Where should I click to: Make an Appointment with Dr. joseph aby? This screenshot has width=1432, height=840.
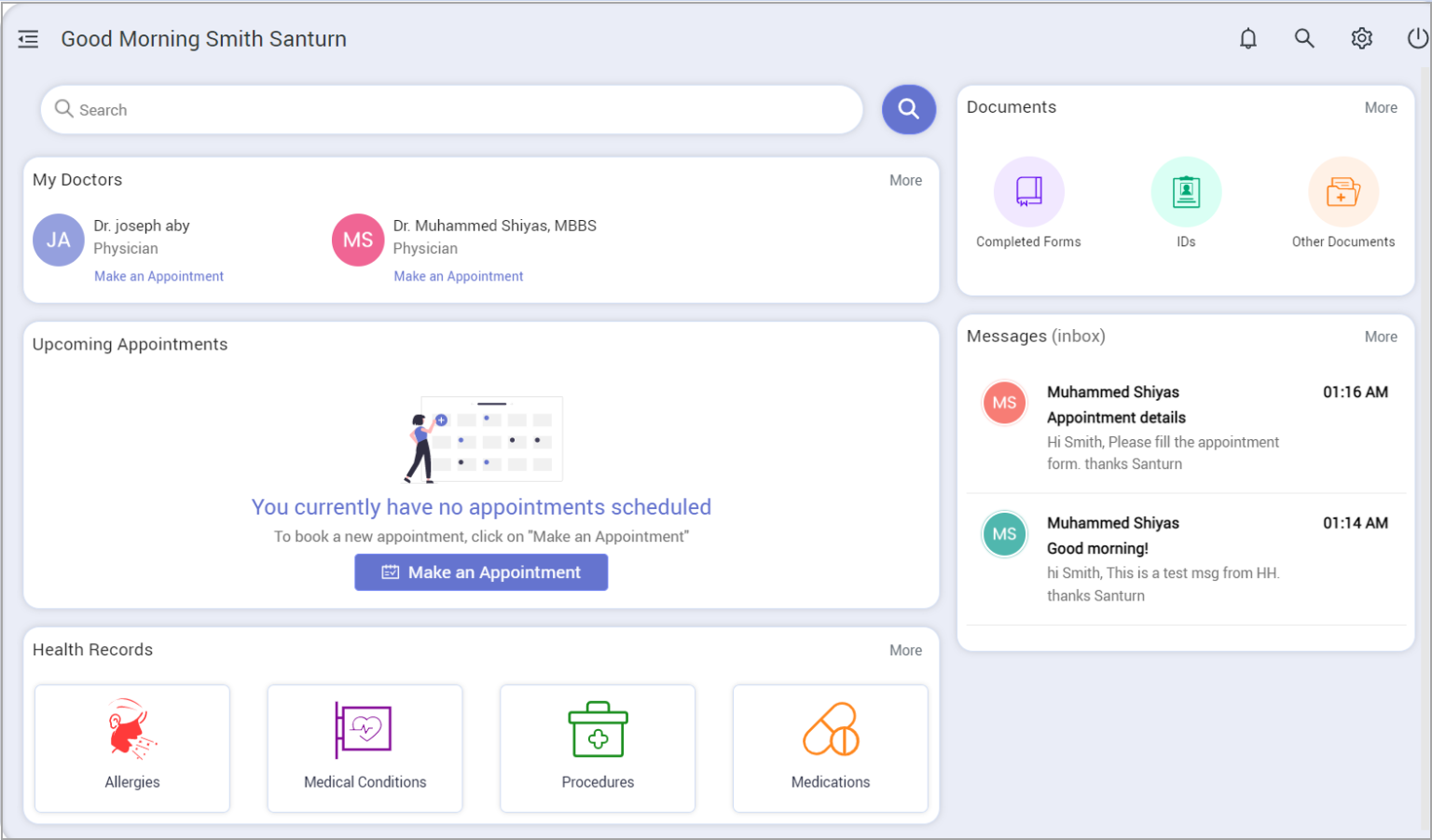point(158,276)
